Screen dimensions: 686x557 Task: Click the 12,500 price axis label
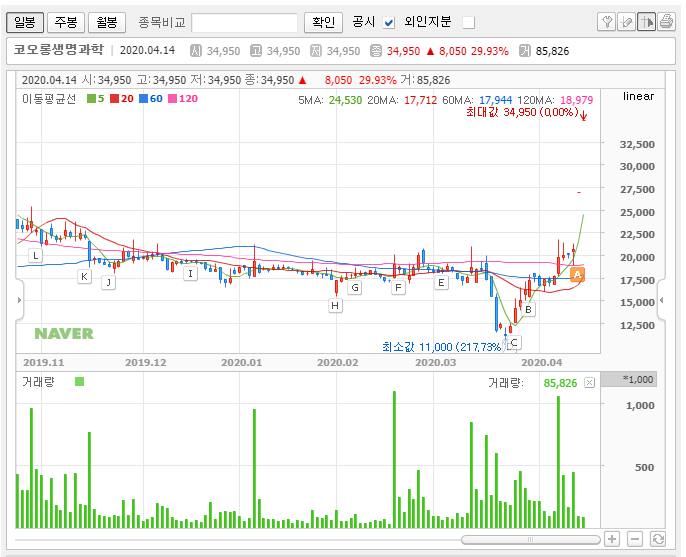click(x=637, y=325)
